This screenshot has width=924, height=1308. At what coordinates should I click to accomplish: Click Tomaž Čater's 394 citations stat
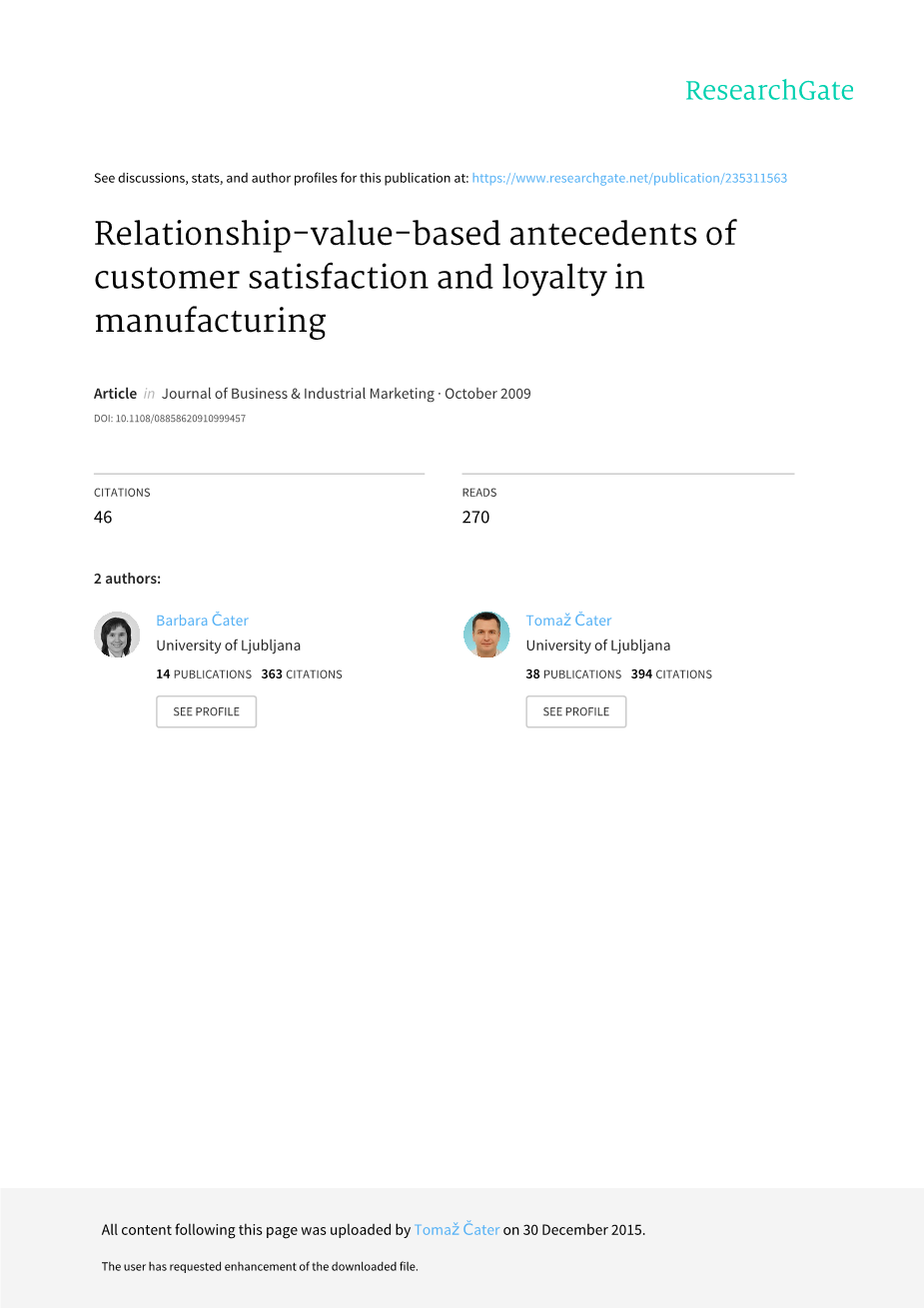tap(671, 674)
